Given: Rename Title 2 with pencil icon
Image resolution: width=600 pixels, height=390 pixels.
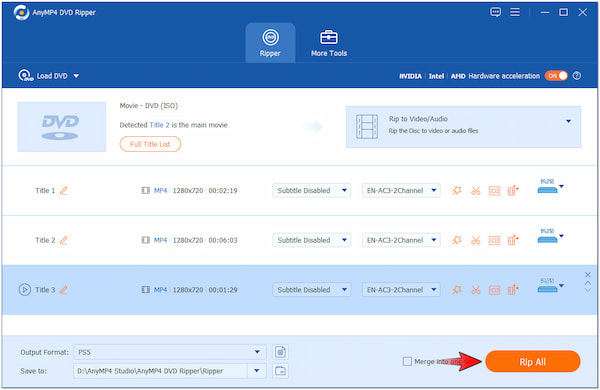Looking at the screenshot, I should coord(64,240).
